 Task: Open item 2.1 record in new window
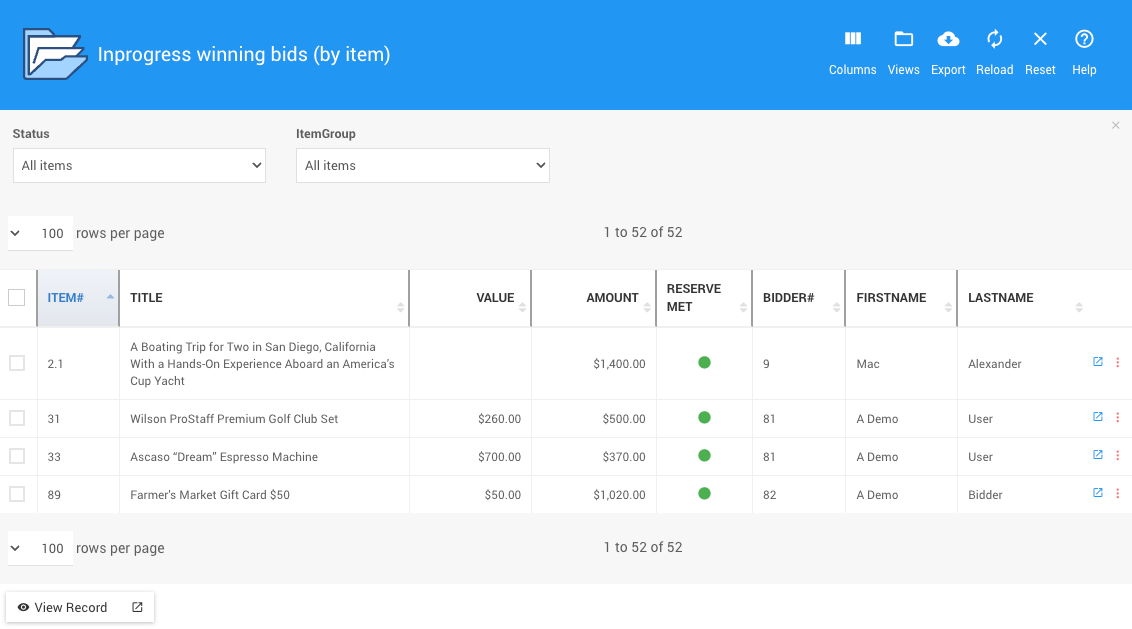pos(1097,362)
